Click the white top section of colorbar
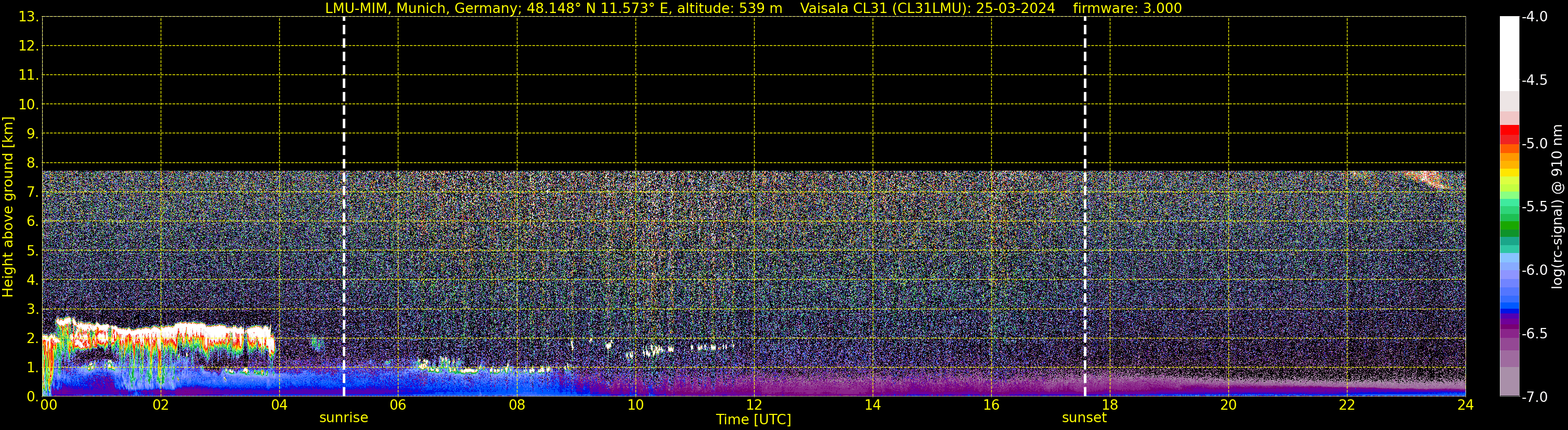Screen dimensions: 1568x430 [1509, 54]
